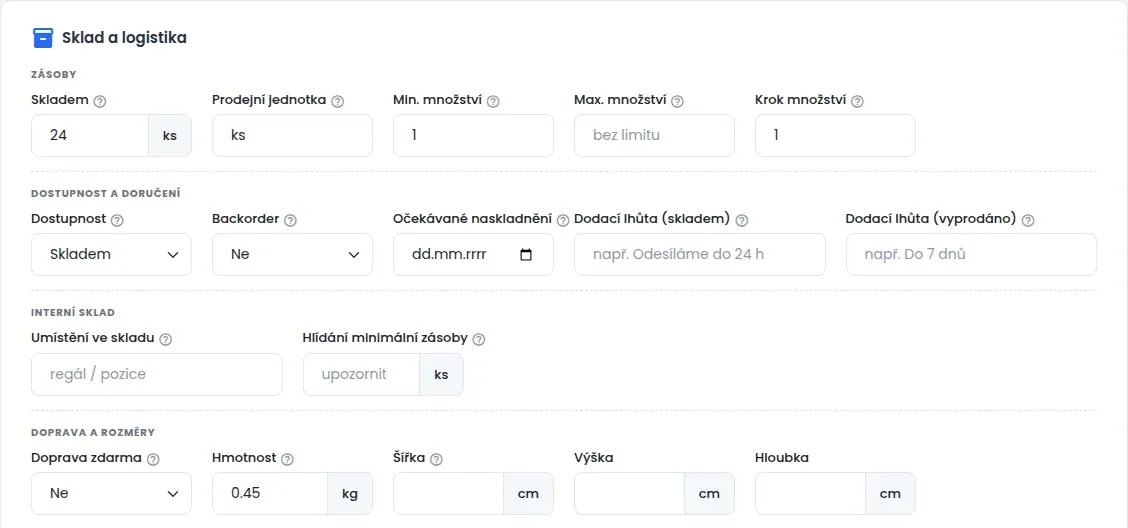1128x528 pixels.
Task: Click the Hloubka field label
Action: coord(782,458)
